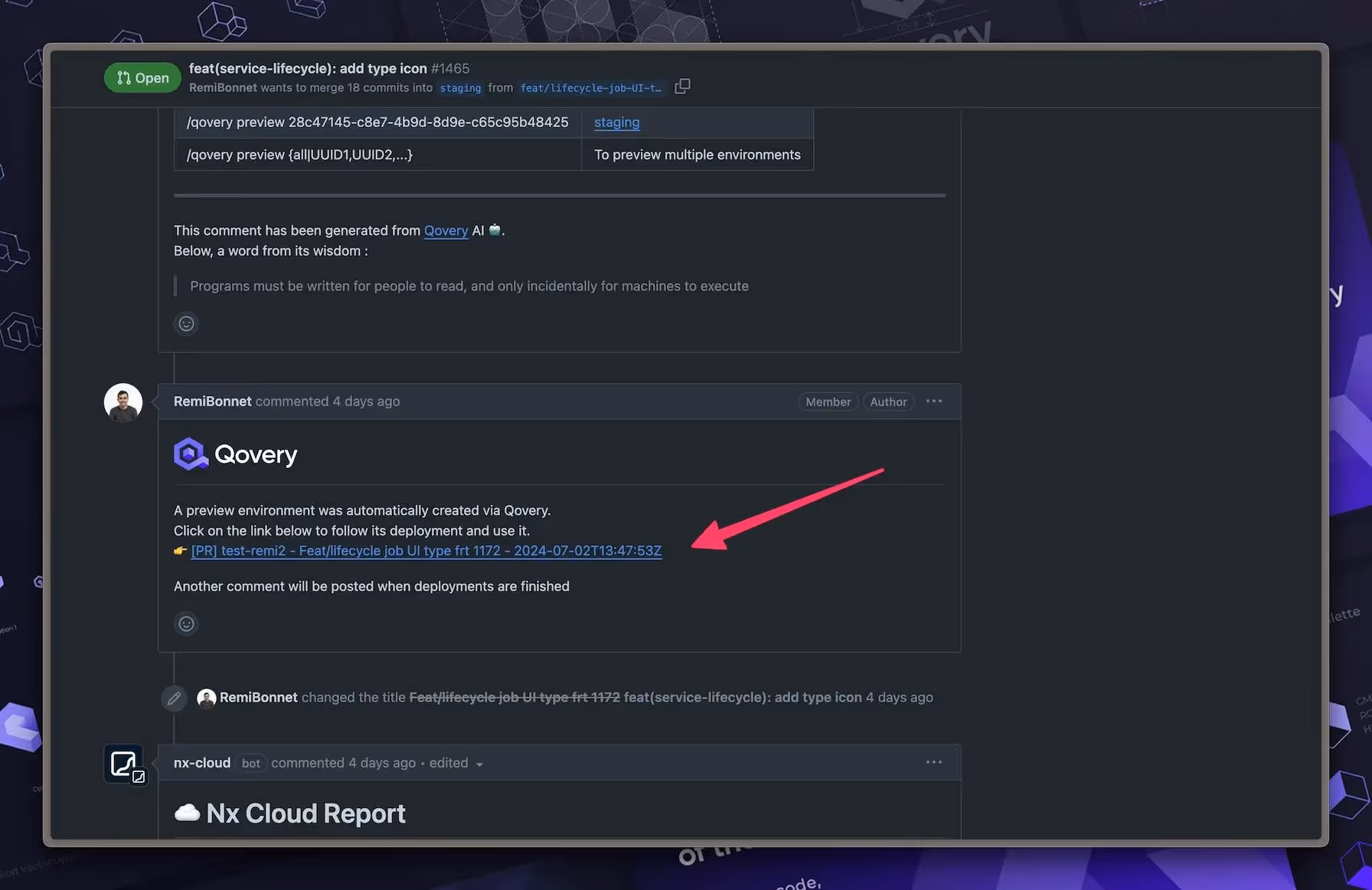The height and width of the screenshot is (890, 1372).
Task: Expand the edited history dropdown on nx-cloud comment
Action: (x=480, y=764)
